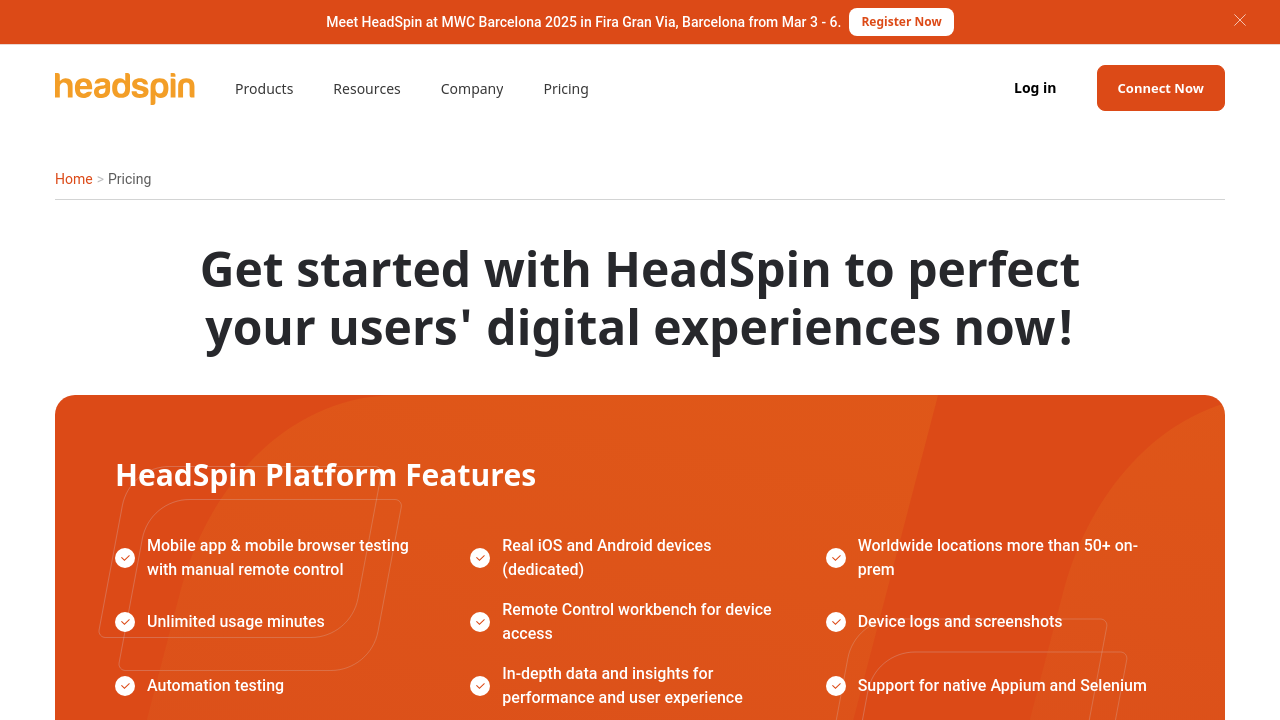The image size is (1280, 720).
Task: Click checkmark beside Real iOS and Android devices
Action: [480, 558]
